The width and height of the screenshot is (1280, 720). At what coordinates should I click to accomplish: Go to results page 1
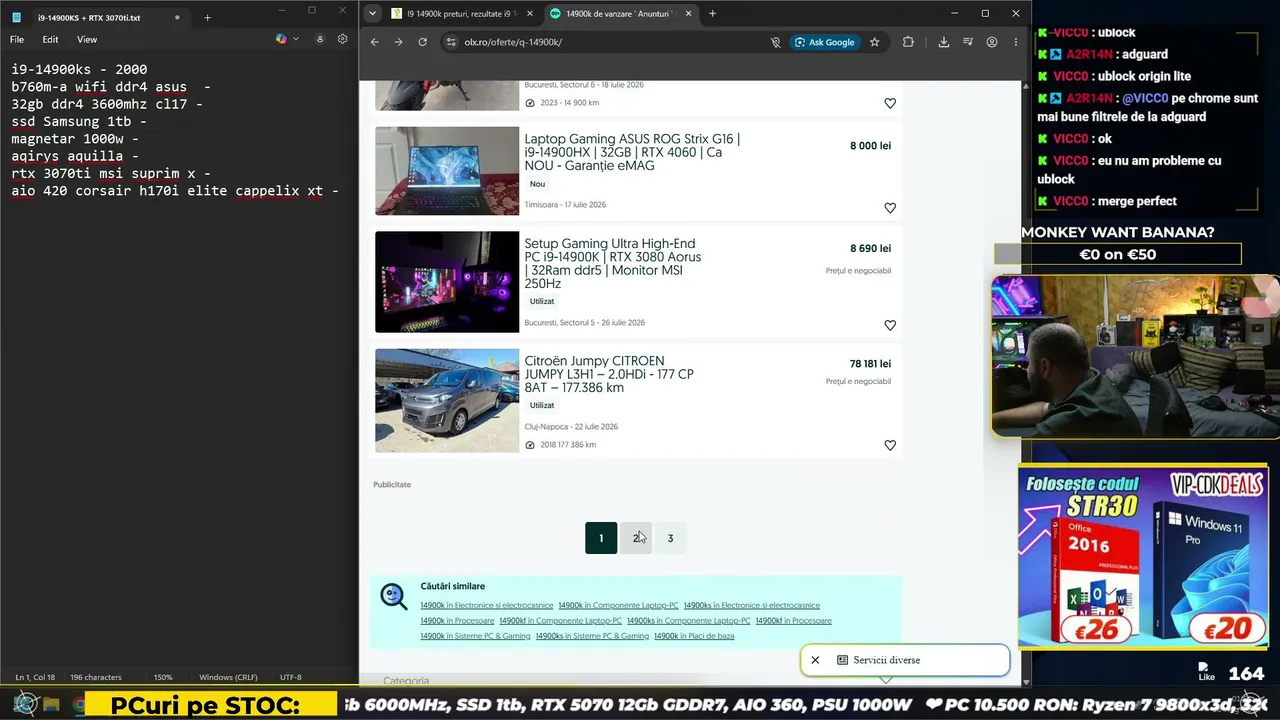(601, 538)
